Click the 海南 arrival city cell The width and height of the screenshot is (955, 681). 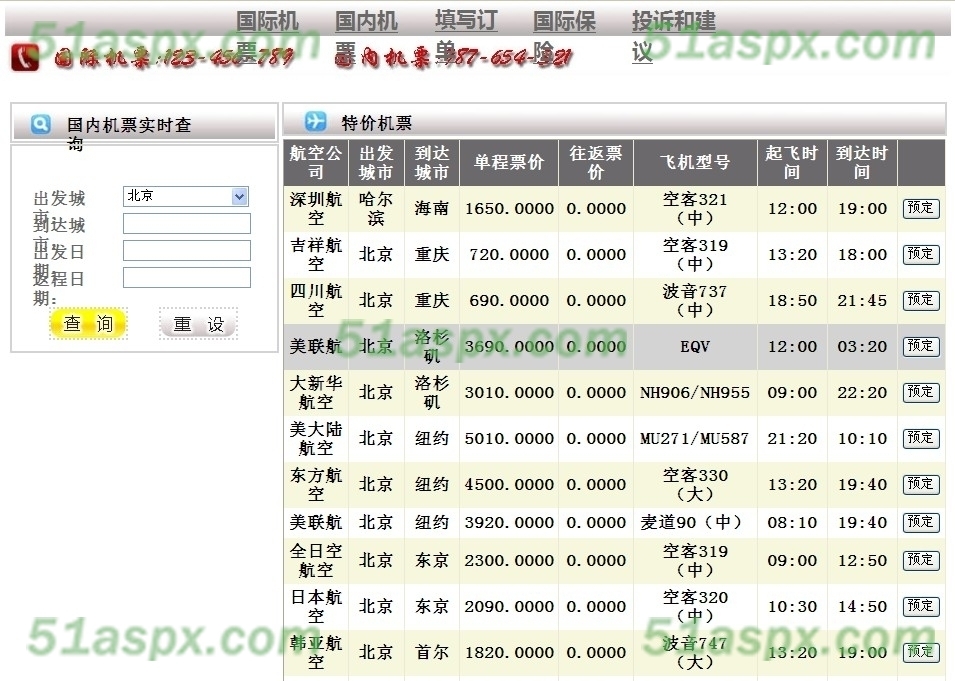432,208
